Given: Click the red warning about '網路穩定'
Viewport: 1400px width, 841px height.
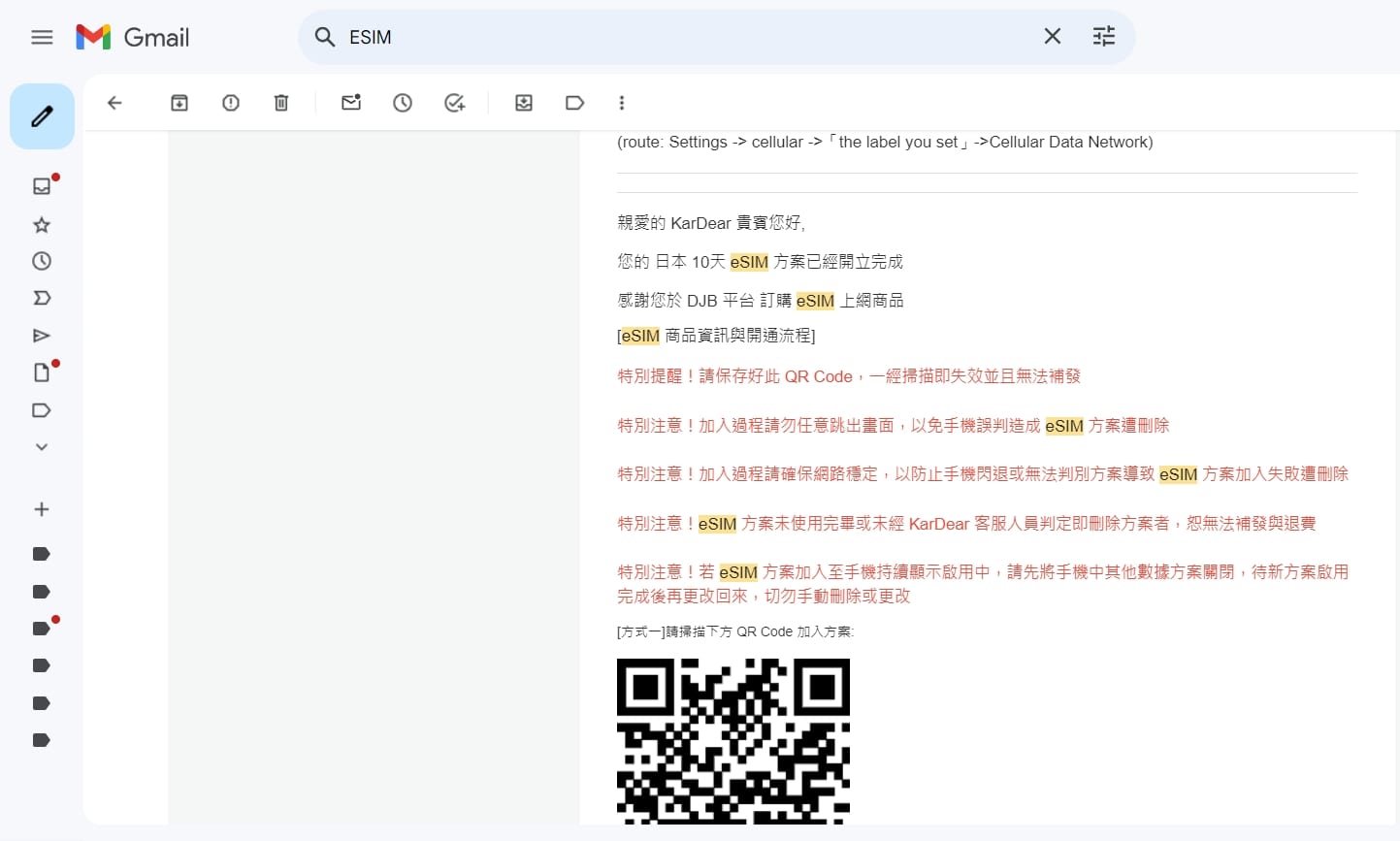Looking at the screenshot, I should tap(983, 474).
